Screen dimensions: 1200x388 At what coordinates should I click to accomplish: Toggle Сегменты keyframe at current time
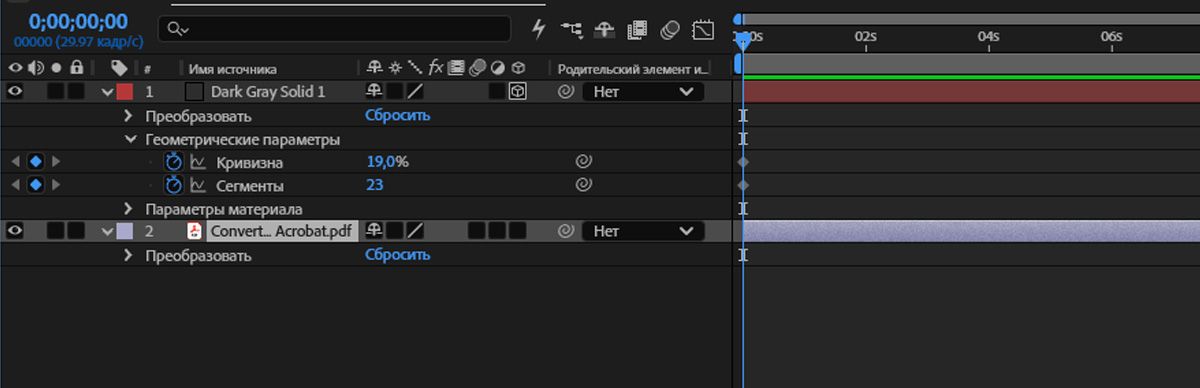(35, 185)
